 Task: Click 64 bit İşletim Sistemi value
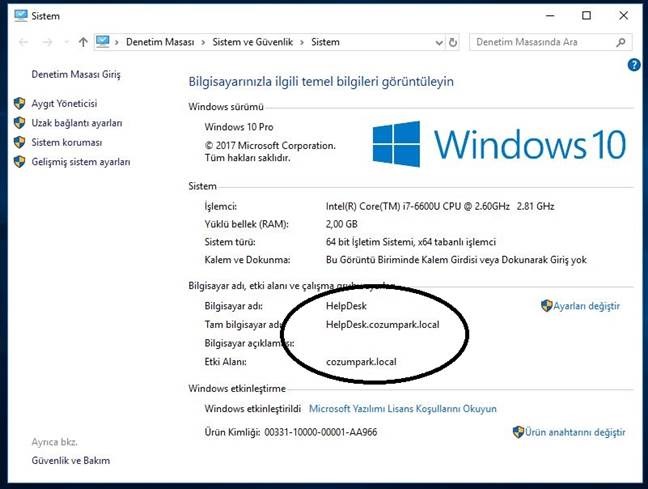(411, 242)
